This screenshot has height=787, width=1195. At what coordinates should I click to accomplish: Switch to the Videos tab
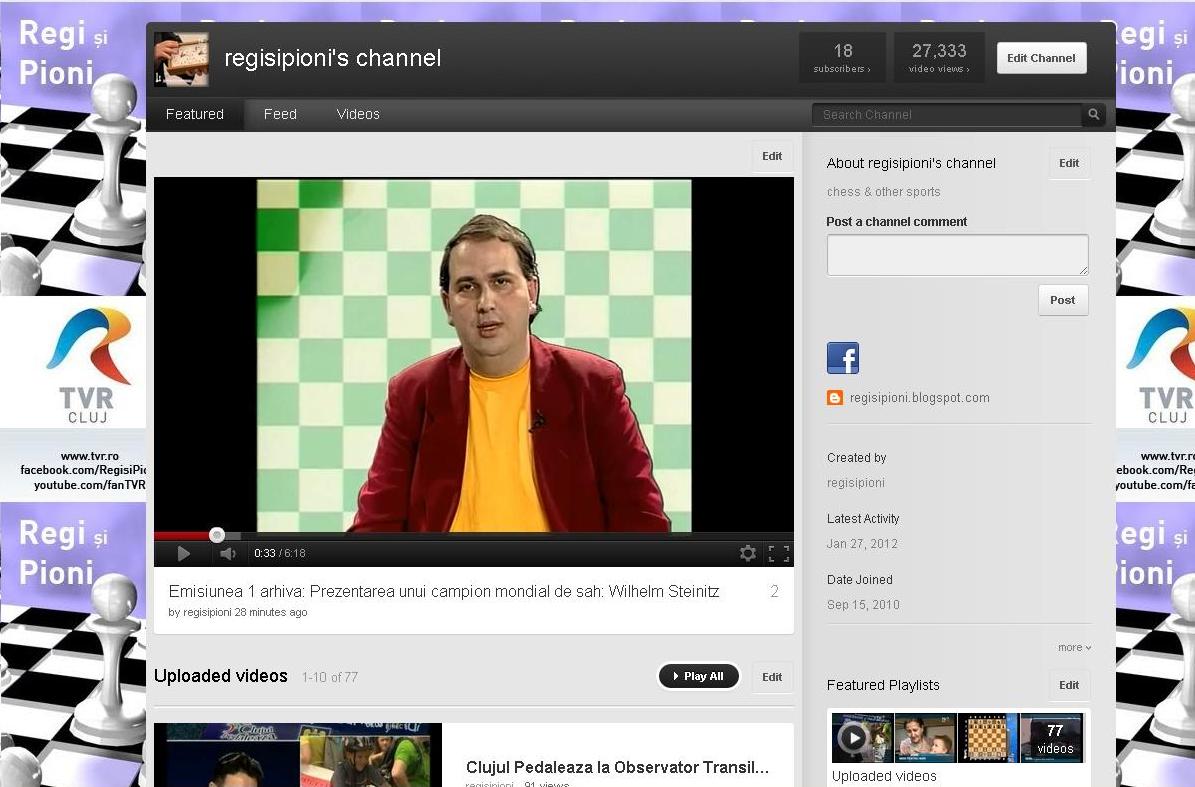coord(358,114)
